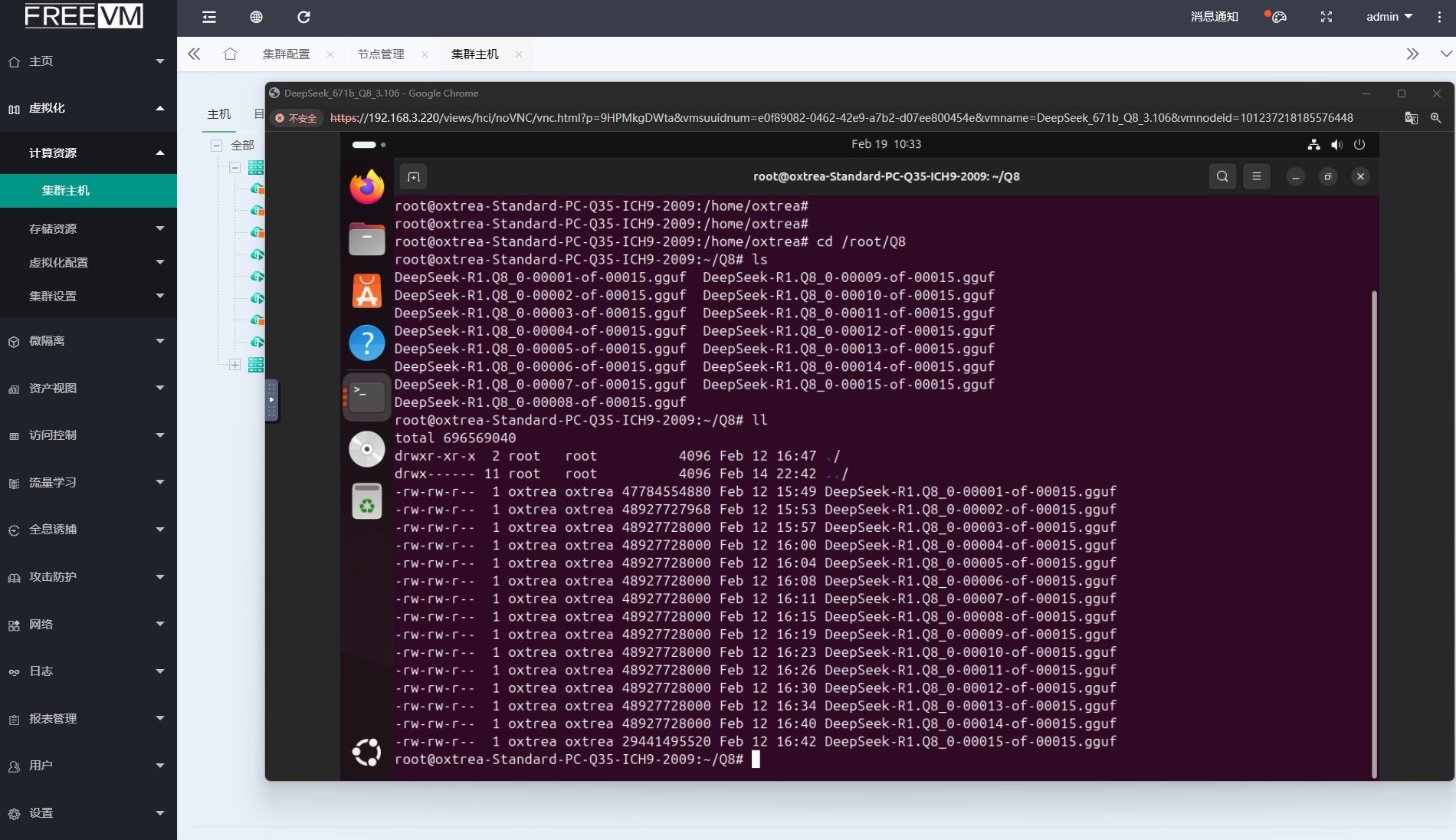The image size is (1456, 840).
Task: Click the globe language icon
Action: pyautogui.click(x=256, y=17)
